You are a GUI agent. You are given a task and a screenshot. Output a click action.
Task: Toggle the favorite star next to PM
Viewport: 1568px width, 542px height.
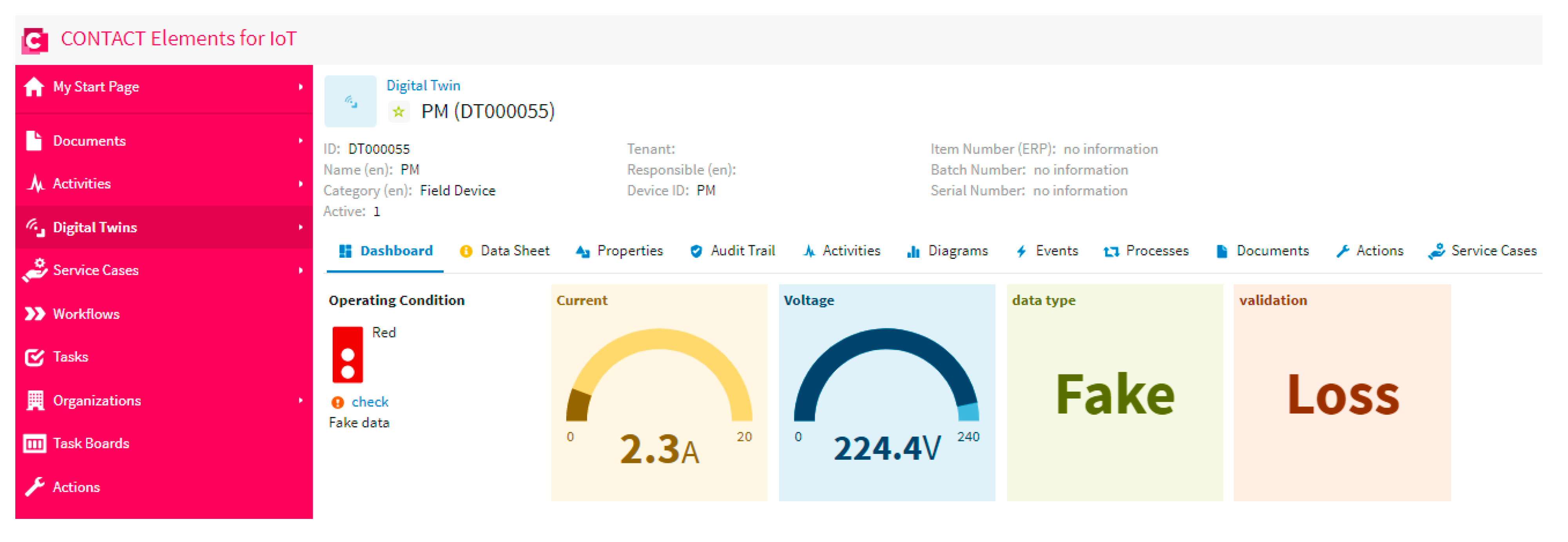(x=399, y=112)
